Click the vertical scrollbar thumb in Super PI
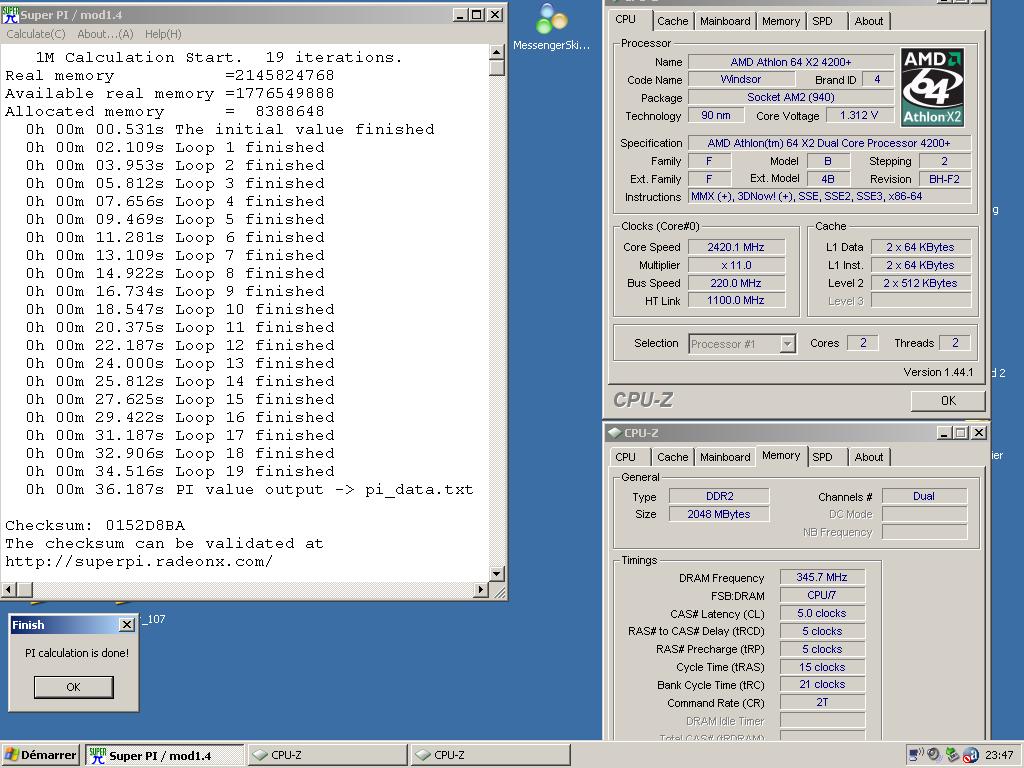The image size is (1024, 768). point(497,67)
